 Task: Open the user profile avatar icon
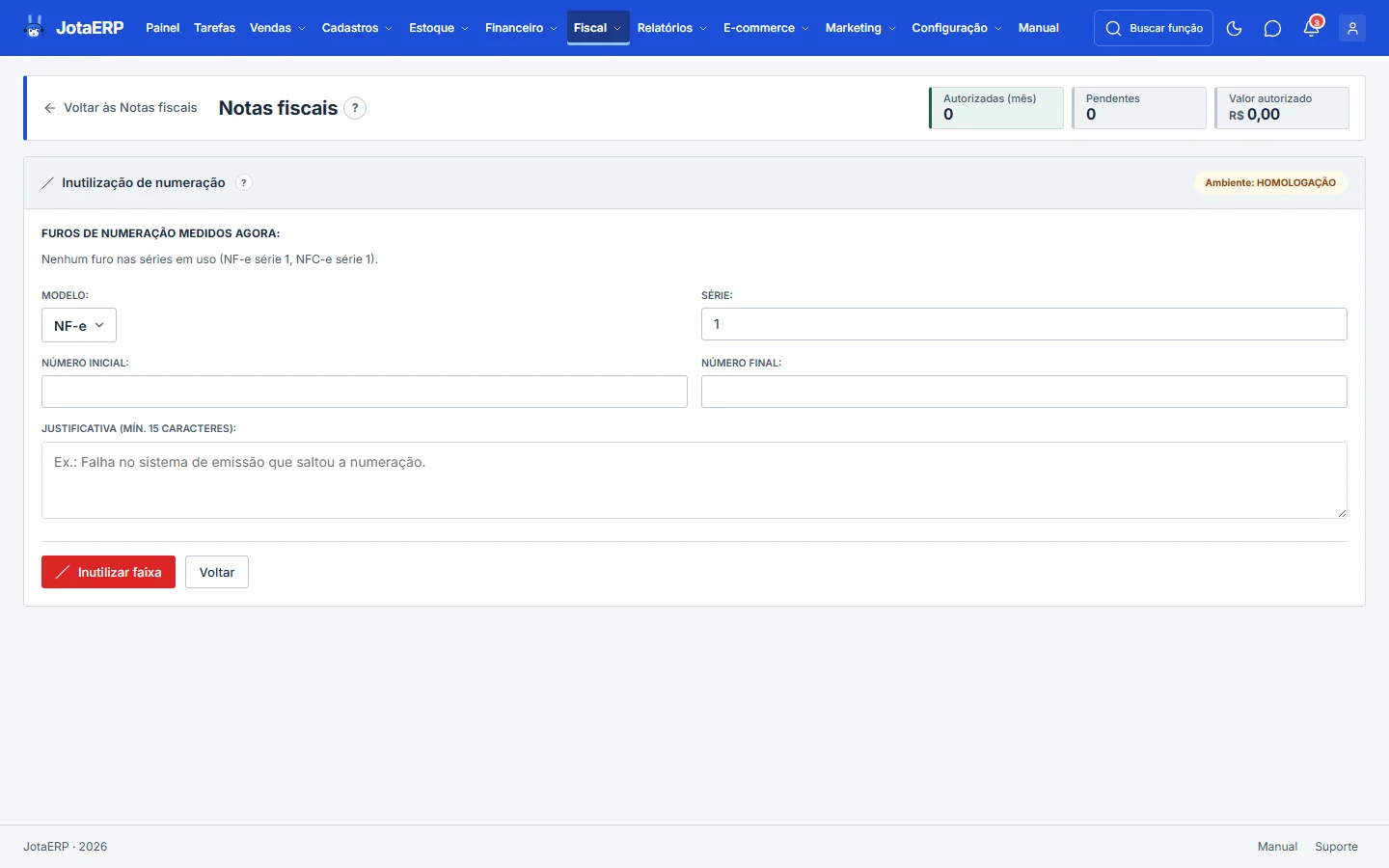[x=1352, y=28]
